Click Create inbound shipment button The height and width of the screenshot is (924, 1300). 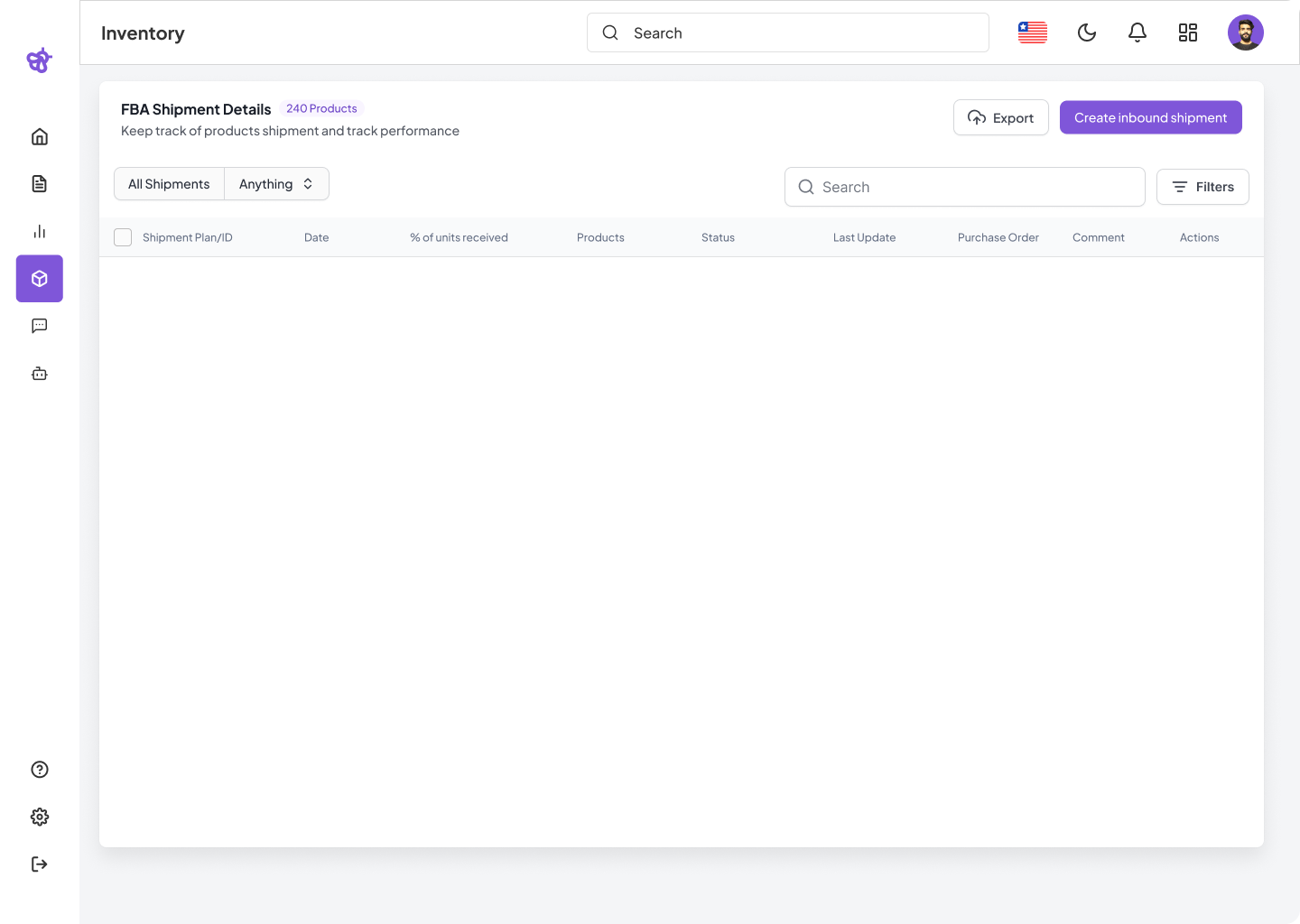click(1150, 117)
